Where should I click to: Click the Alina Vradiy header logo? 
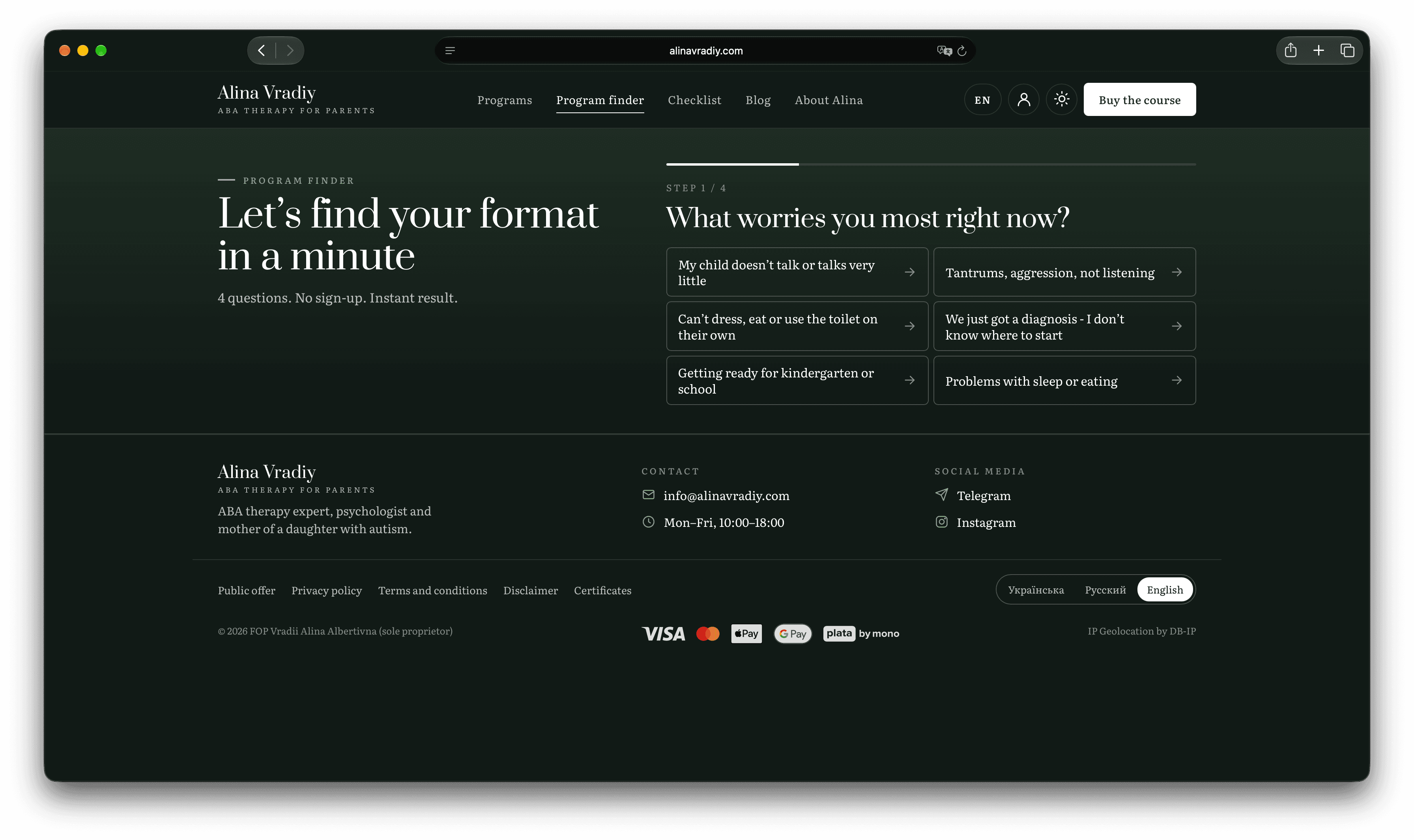point(296,99)
